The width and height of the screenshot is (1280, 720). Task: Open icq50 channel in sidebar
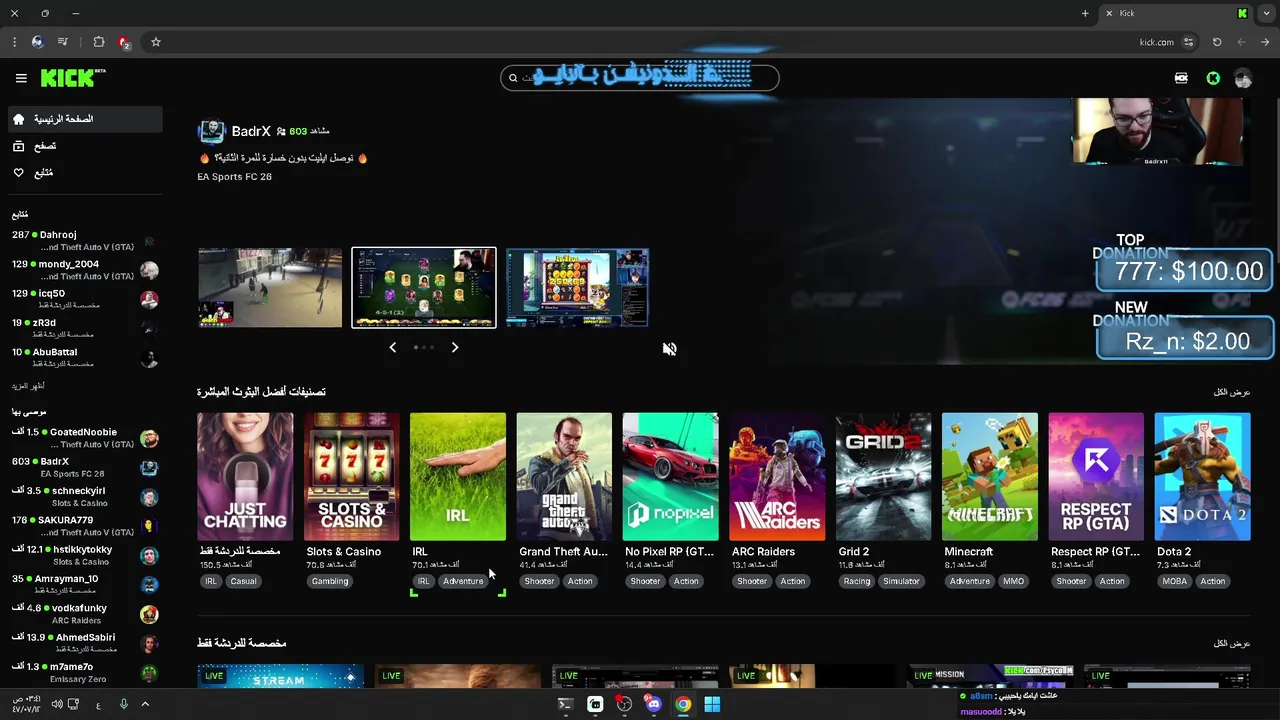click(x=84, y=299)
